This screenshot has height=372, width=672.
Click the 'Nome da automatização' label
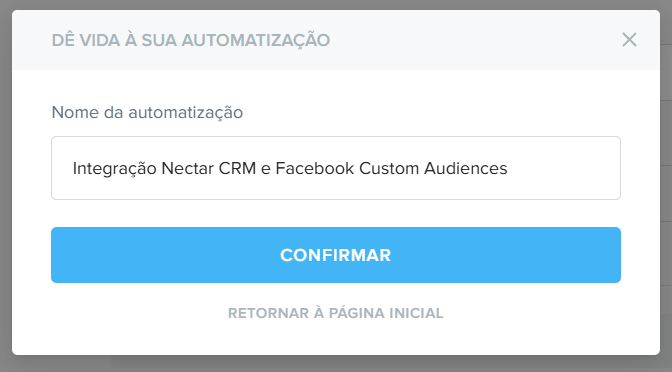147,113
